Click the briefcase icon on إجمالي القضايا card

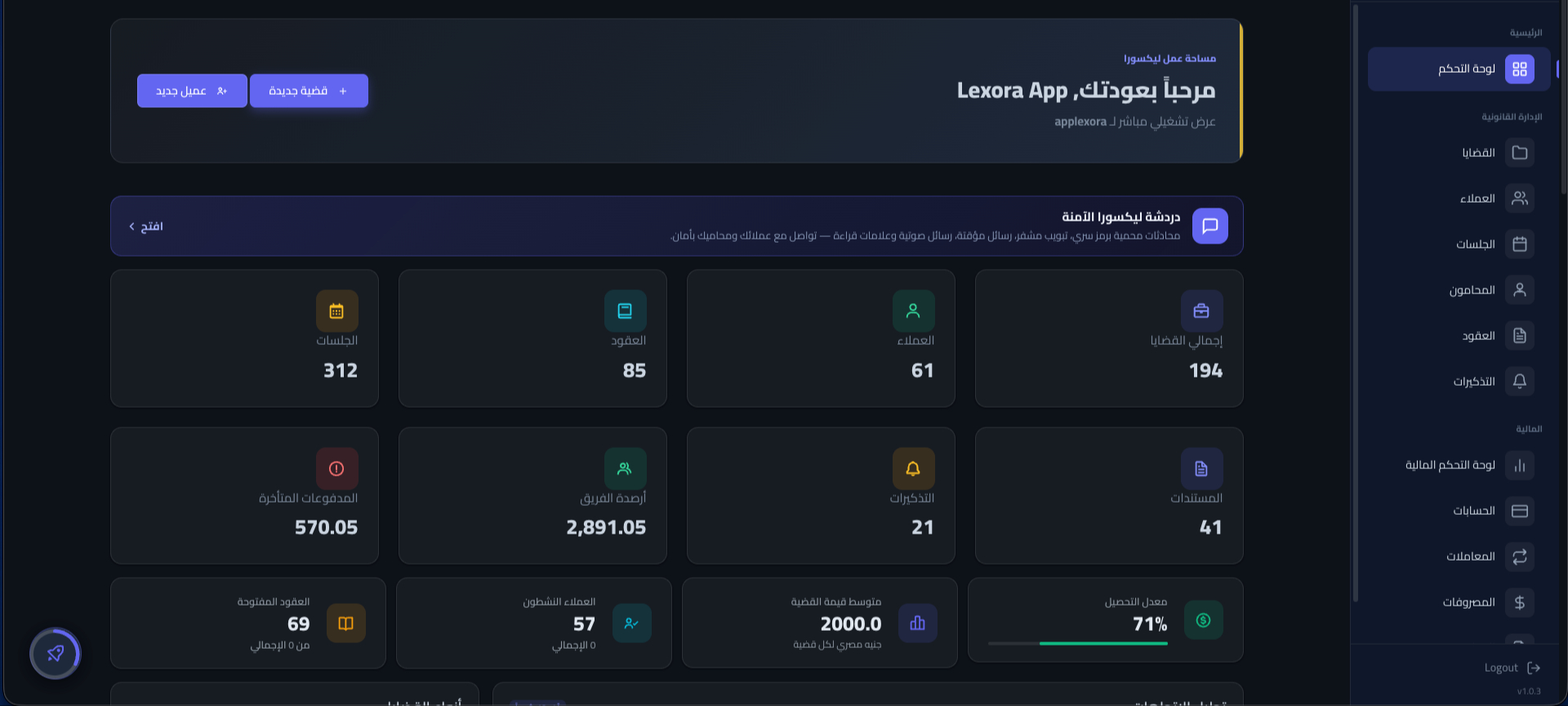(1201, 311)
